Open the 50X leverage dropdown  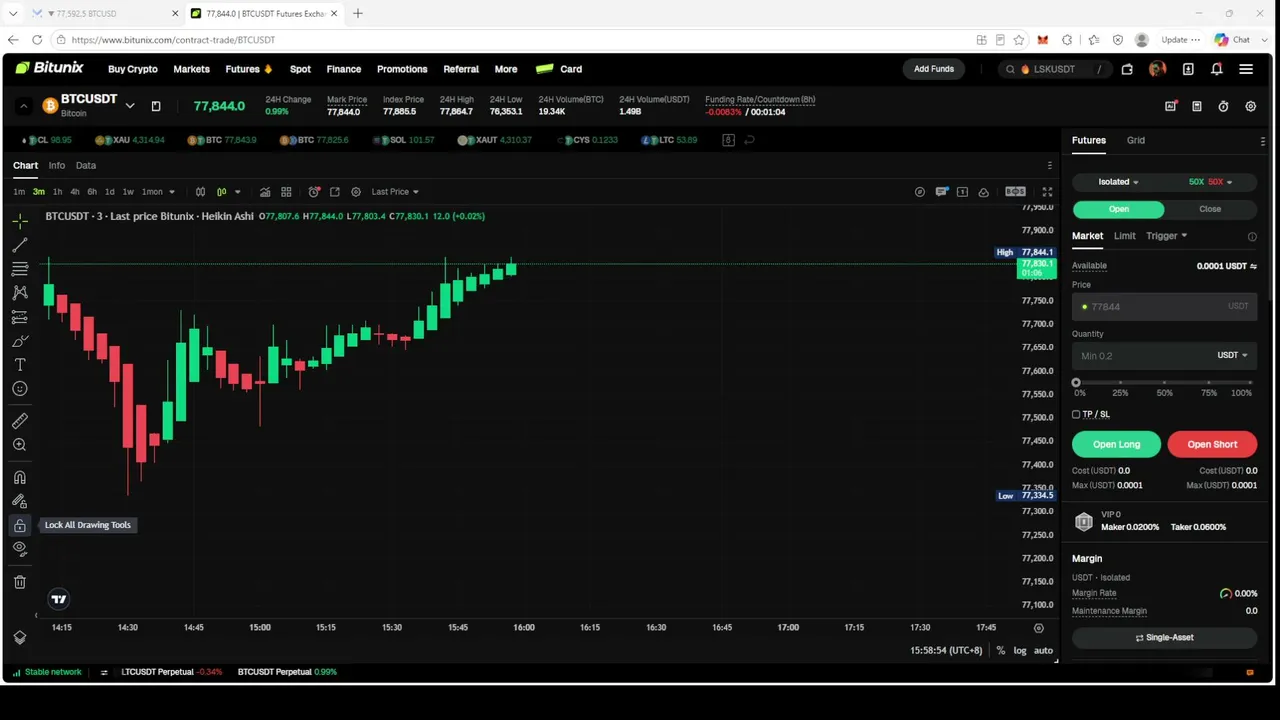(x=1210, y=182)
